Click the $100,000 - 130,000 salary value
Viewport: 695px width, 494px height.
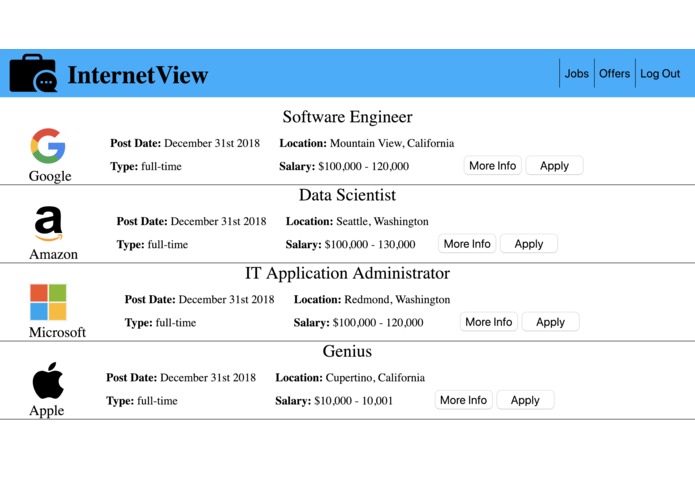(370, 245)
